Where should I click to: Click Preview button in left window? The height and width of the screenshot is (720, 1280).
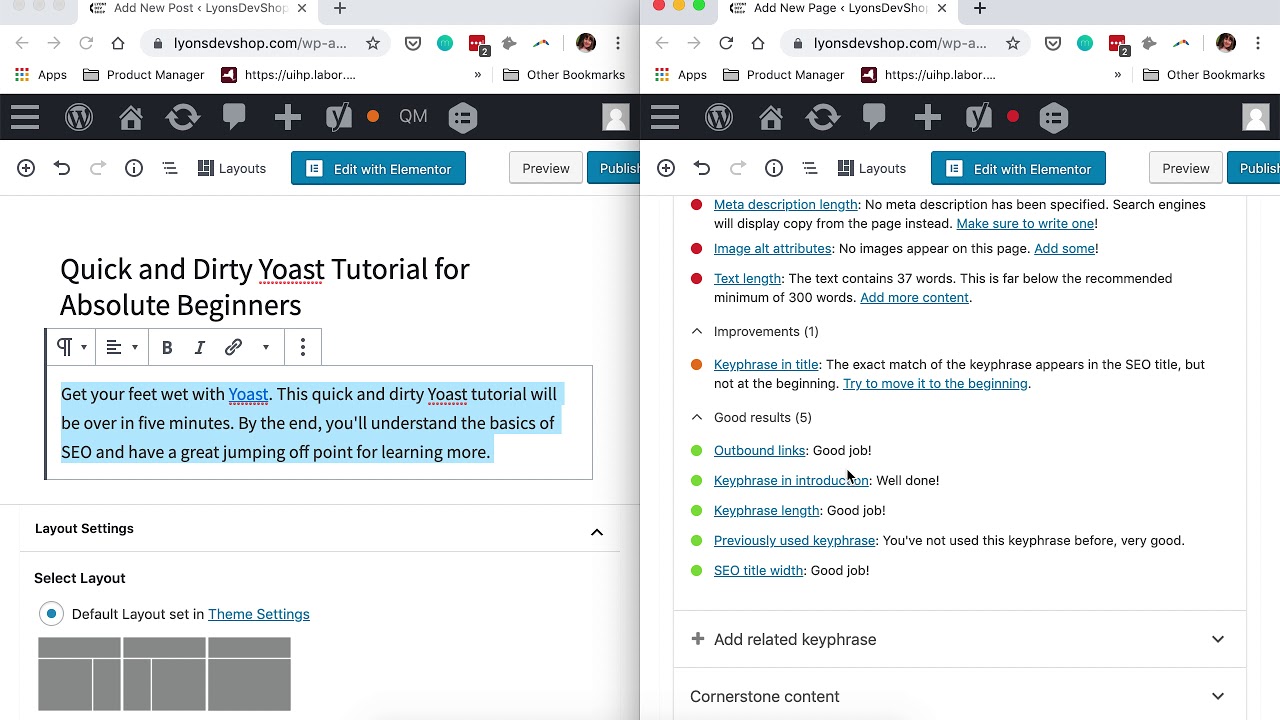click(x=546, y=168)
